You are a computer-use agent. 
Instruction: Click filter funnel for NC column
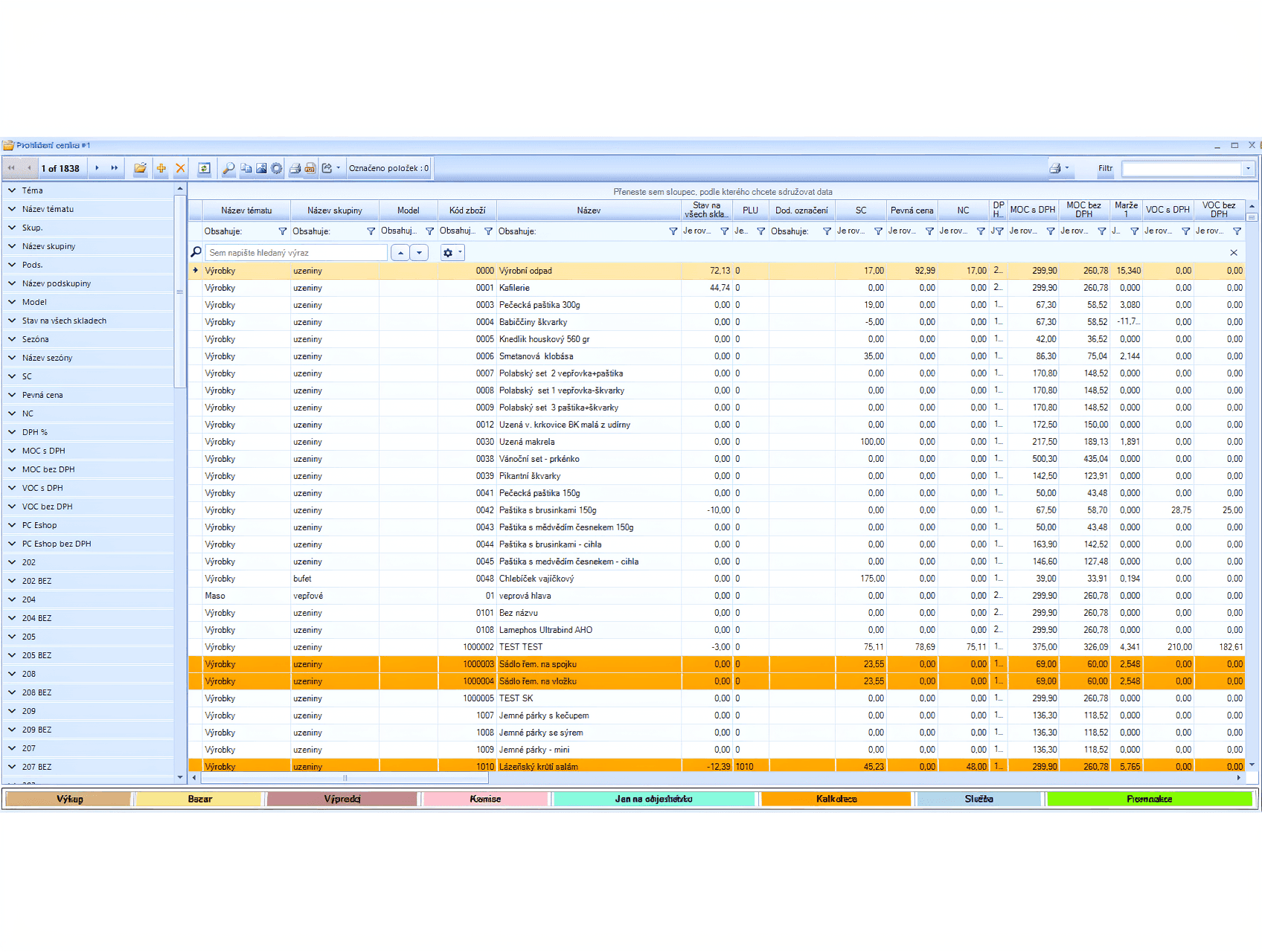click(x=981, y=231)
